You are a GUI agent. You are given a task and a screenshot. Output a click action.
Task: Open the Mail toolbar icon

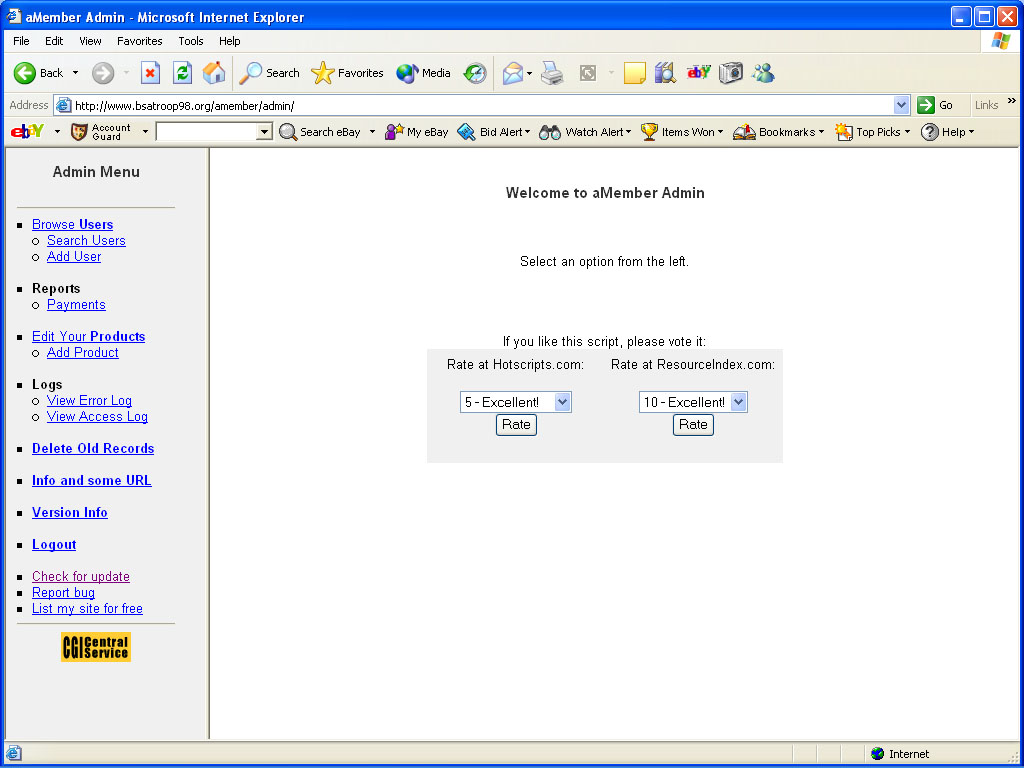point(513,73)
